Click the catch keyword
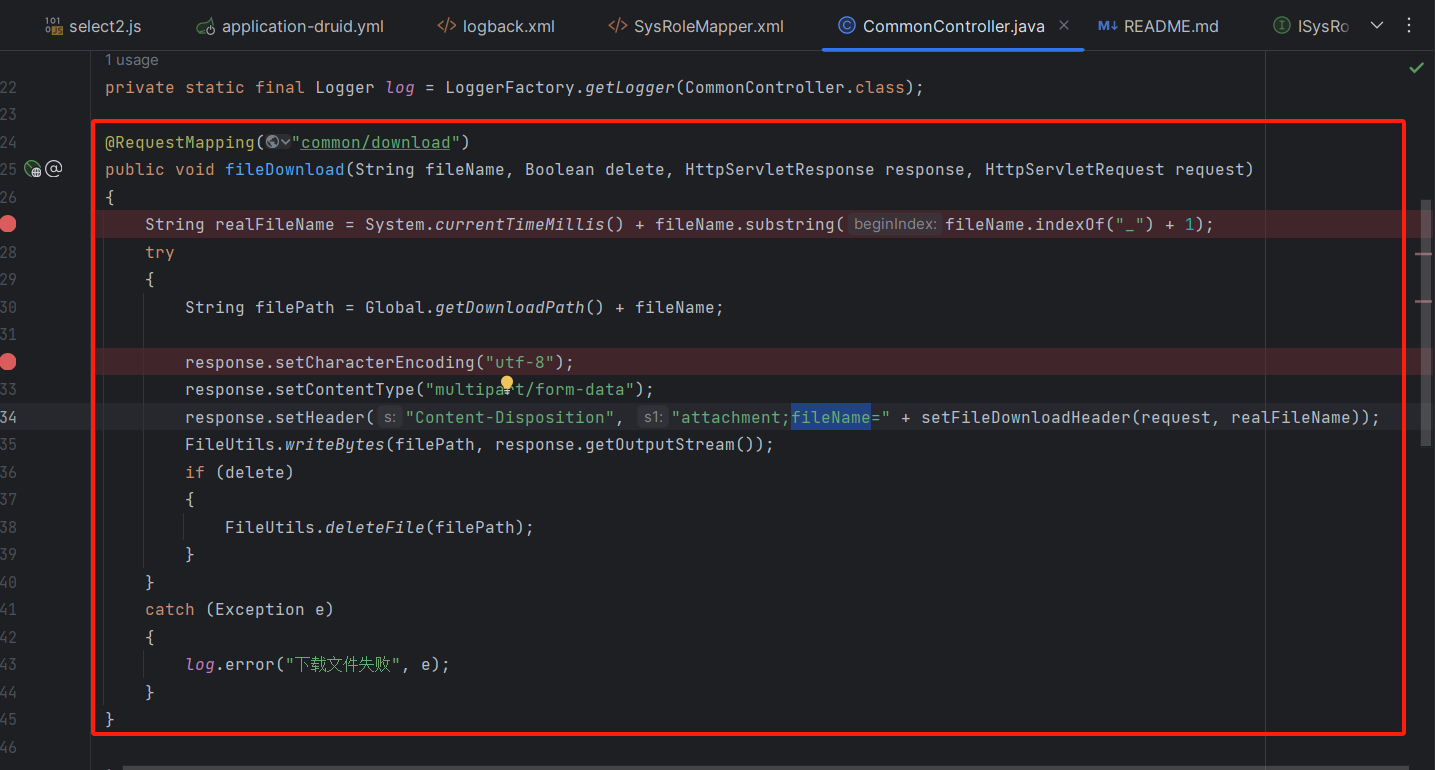Image resolution: width=1435 pixels, height=770 pixels. [170, 609]
